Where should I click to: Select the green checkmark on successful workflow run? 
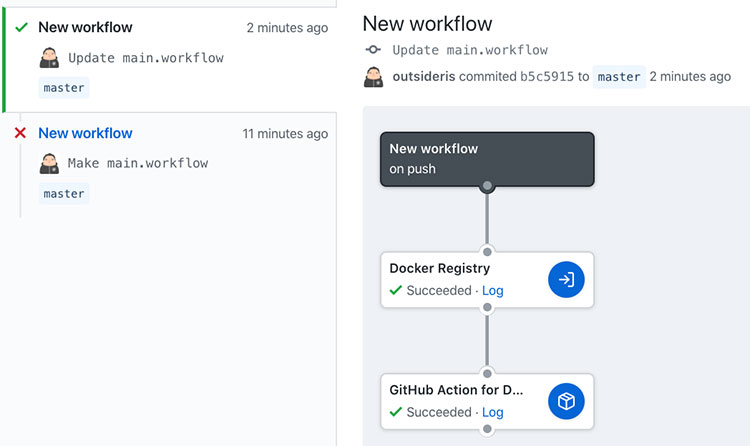21,27
